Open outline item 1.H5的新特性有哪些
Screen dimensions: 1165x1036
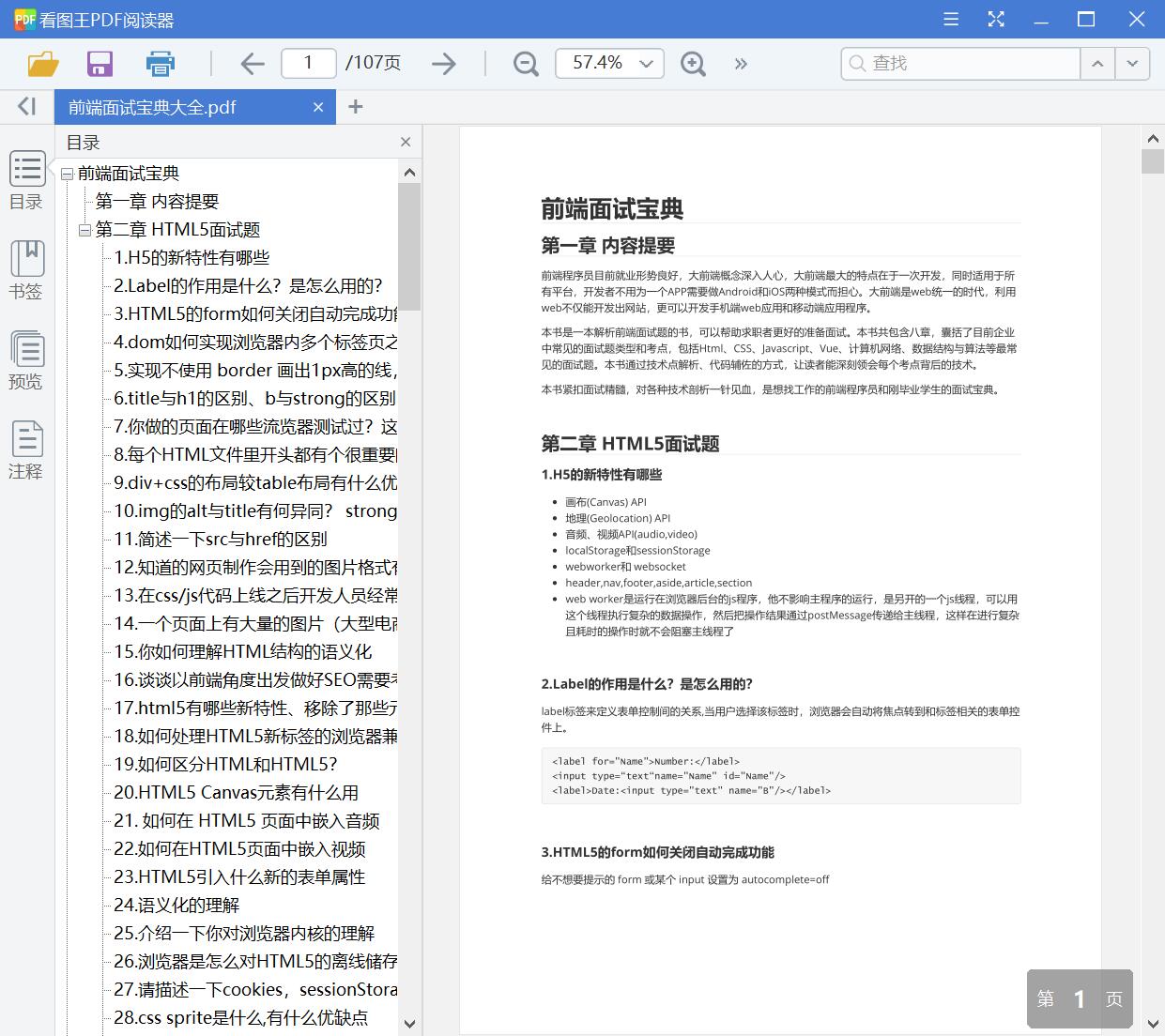[x=192, y=258]
